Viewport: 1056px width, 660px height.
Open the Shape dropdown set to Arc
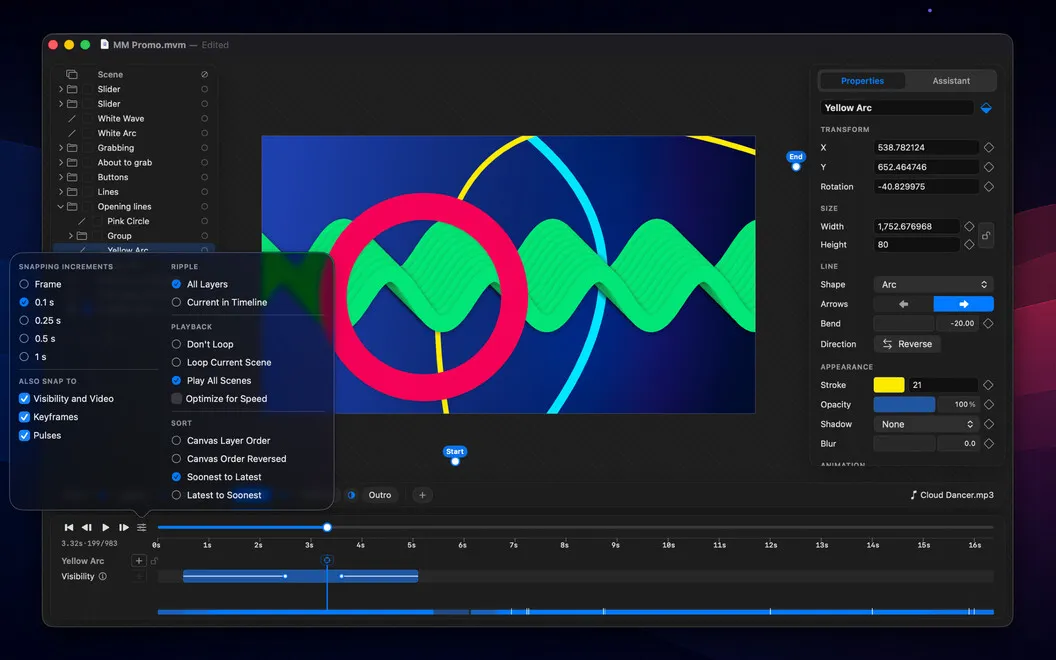pyautogui.click(x=933, y=285)
